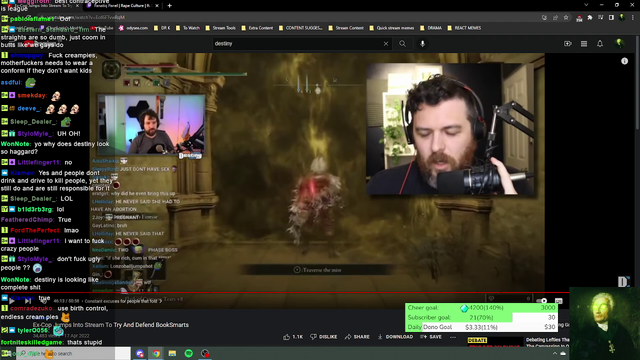This screenshot has height=360, width=640.
Task: Click the play button in video controls
Action: coord(12,301)
